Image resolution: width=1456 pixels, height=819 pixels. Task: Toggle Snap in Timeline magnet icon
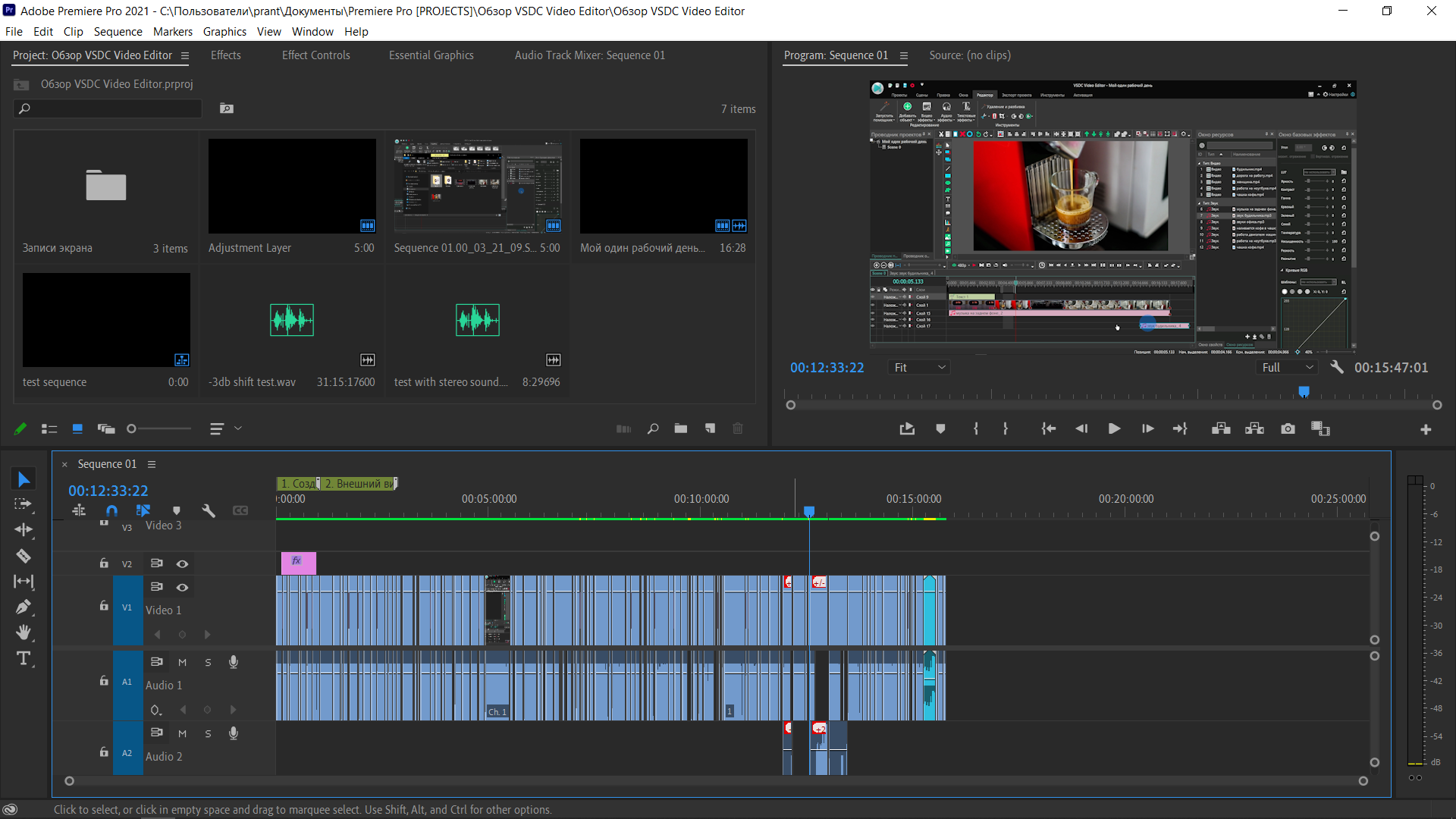[x=111, y=510]
